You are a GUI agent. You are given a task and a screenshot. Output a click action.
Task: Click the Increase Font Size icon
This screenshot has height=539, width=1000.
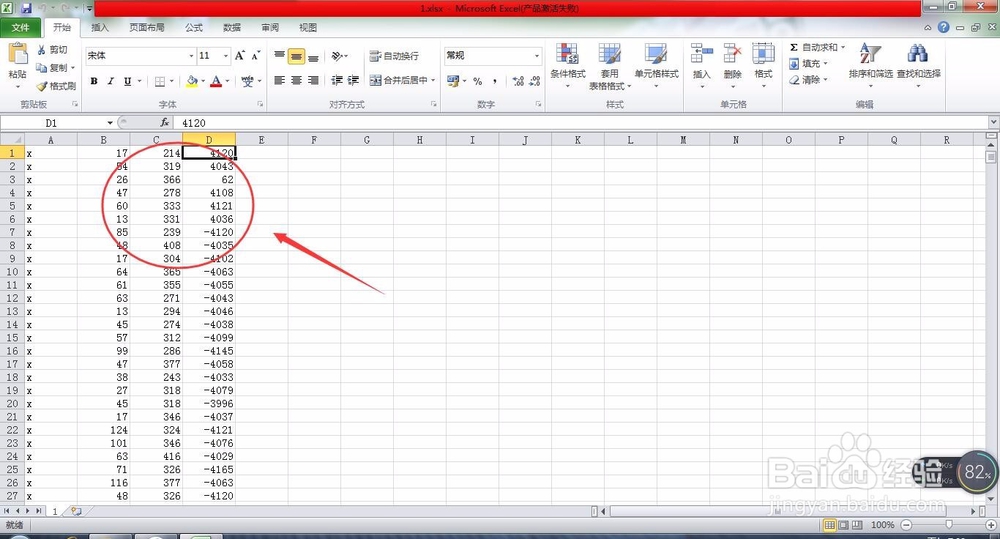click(240, 55)
